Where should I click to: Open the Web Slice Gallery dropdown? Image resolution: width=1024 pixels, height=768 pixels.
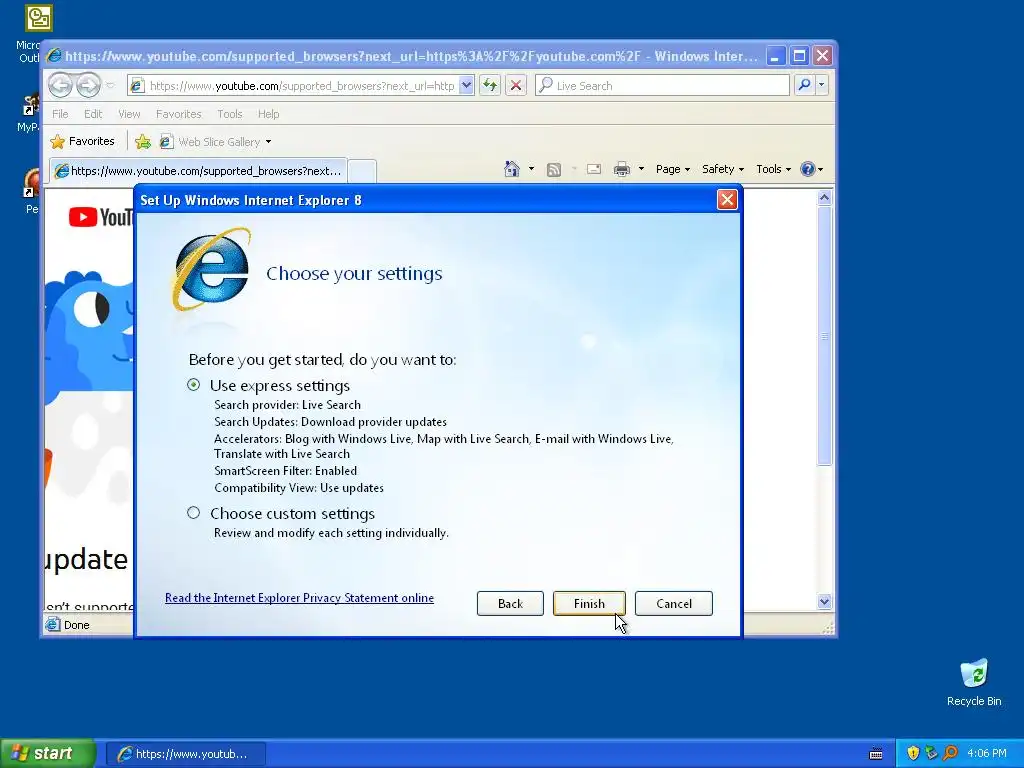tap(216, 142)
